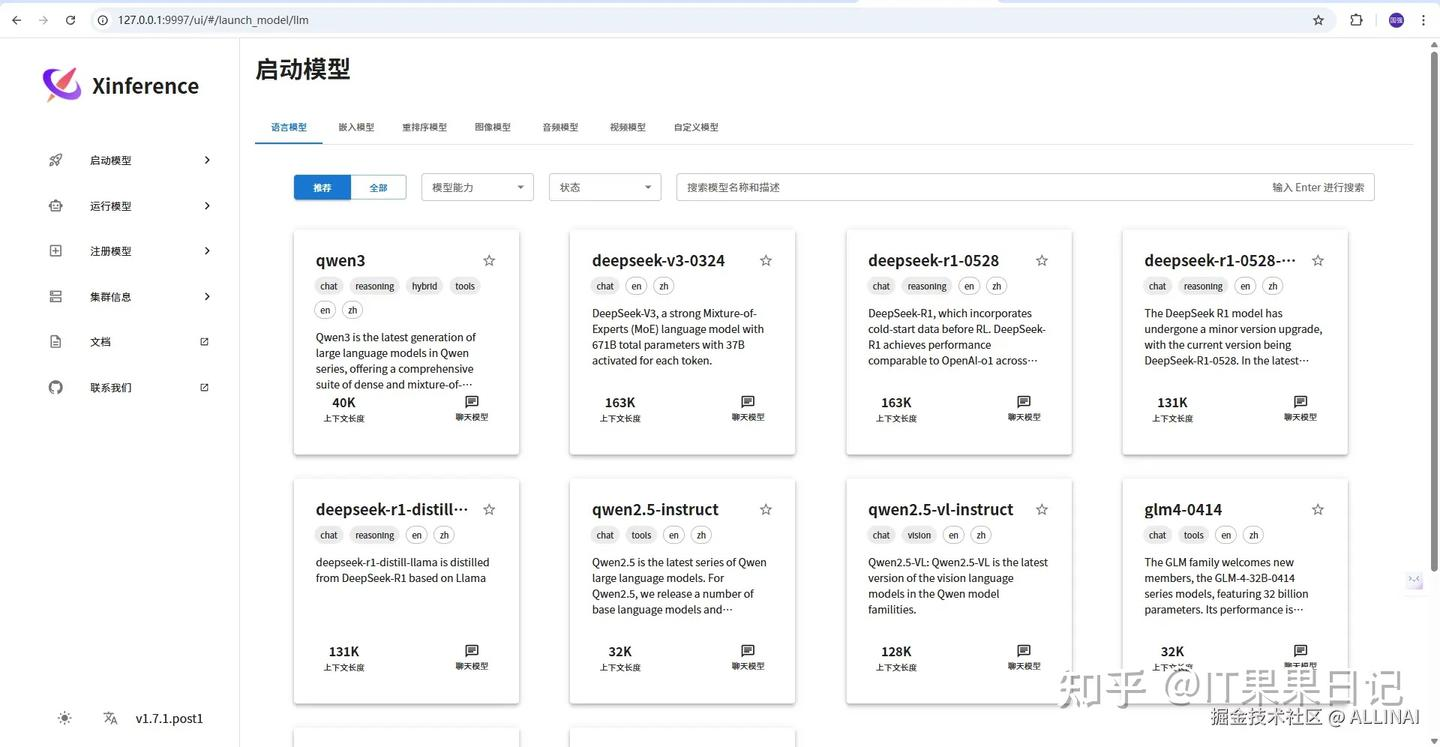
Task: Expand the 集群信息 chevron in sidebar
Action: coord(207,297)
